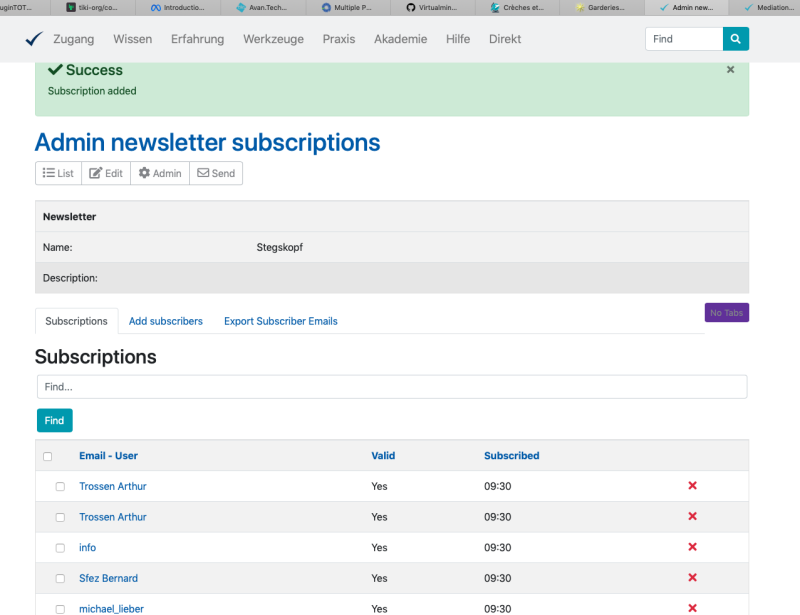Tick the Sfez Bernard row checkbox
800x615 pixels.
(x=60, y=579)
